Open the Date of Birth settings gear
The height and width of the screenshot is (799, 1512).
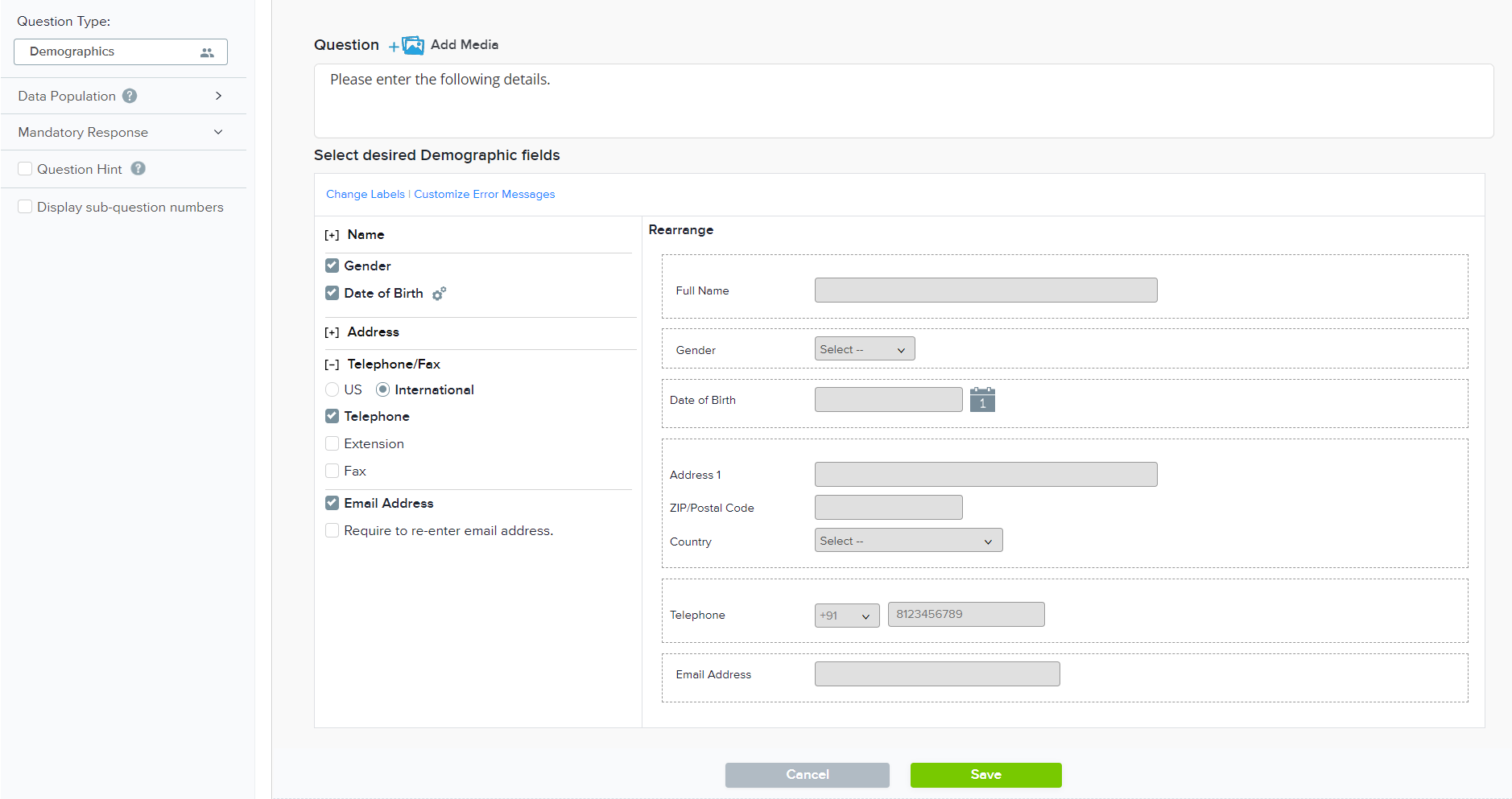click(x=439, y=294)
